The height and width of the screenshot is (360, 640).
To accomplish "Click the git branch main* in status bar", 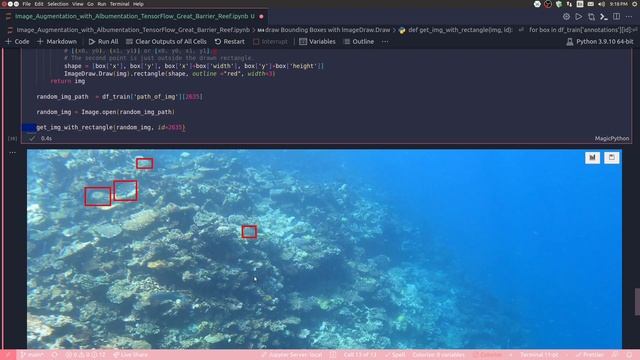I will coord(32,355).
